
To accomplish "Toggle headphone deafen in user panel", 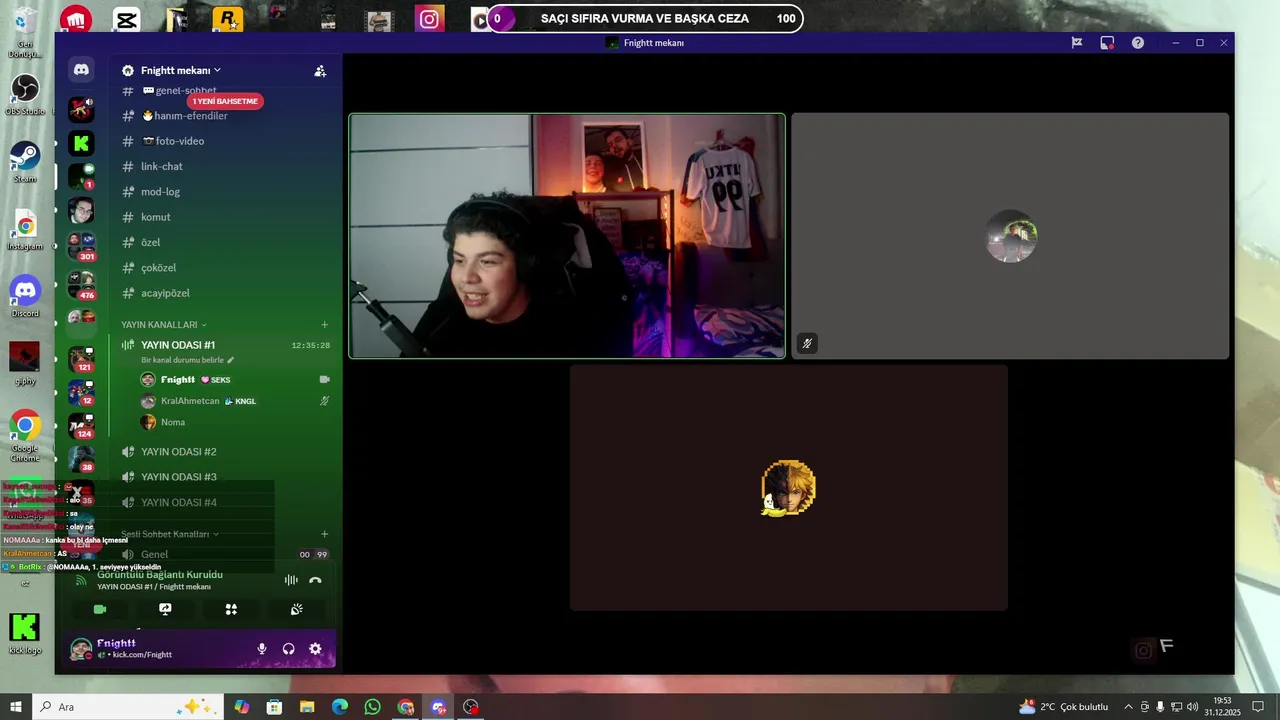I will (288, 649).
